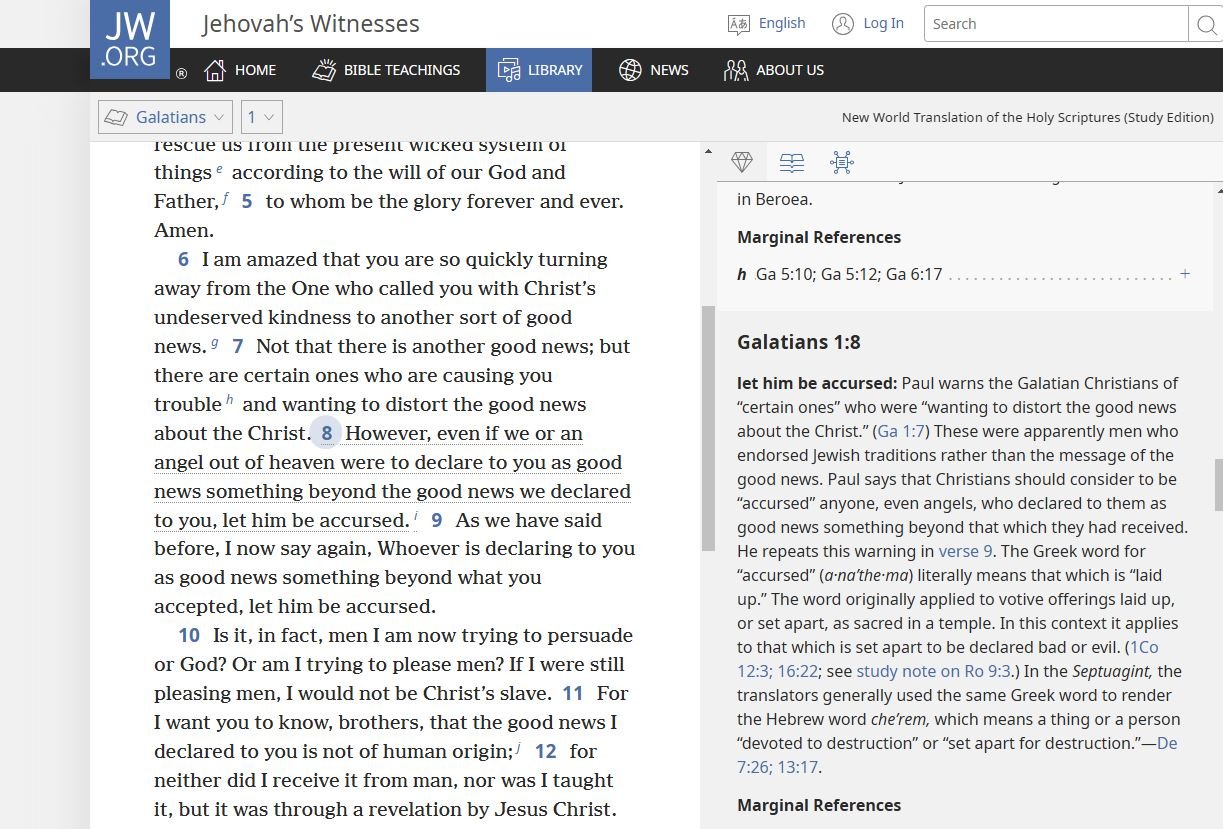Click the 'Galatians 1:8' study note heading
The height and width of the screenshot is (829, 1223).
point(799,342)
